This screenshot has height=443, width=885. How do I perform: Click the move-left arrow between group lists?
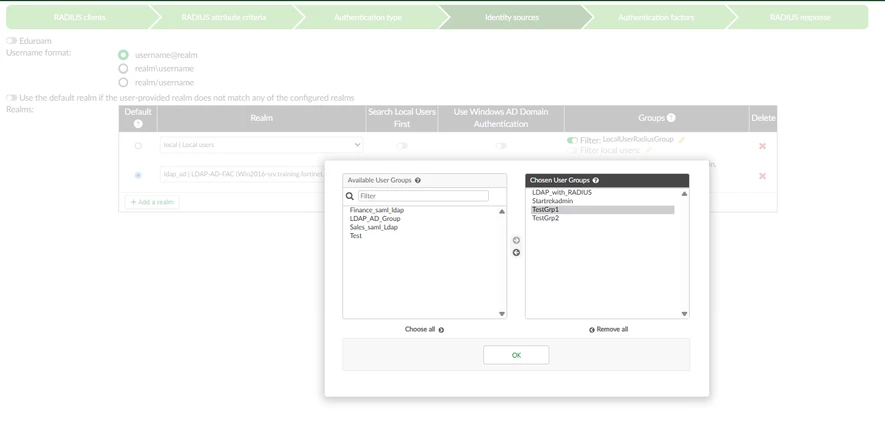pos(516,252)
